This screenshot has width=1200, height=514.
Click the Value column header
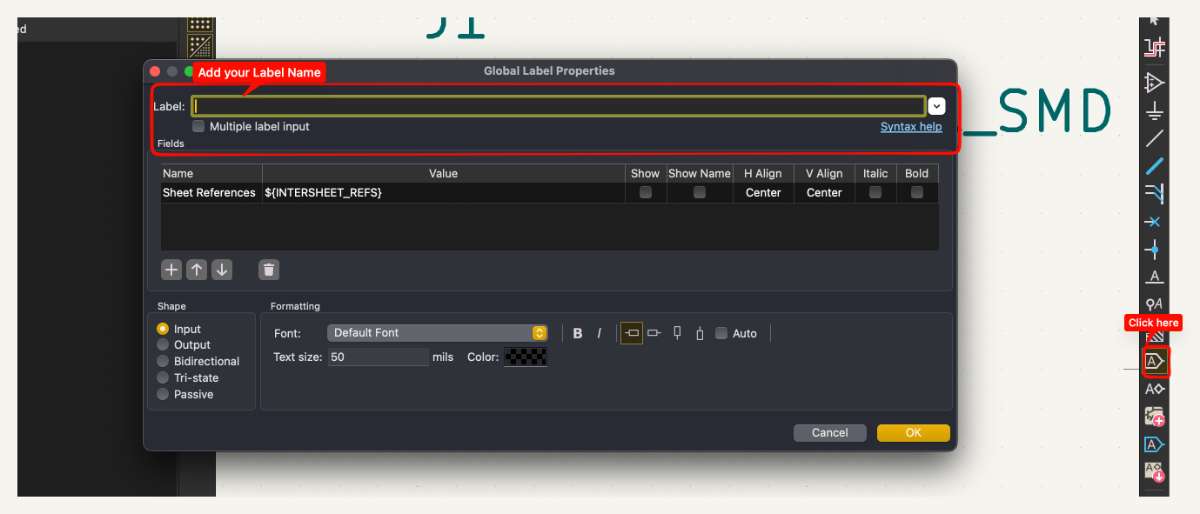443,173
